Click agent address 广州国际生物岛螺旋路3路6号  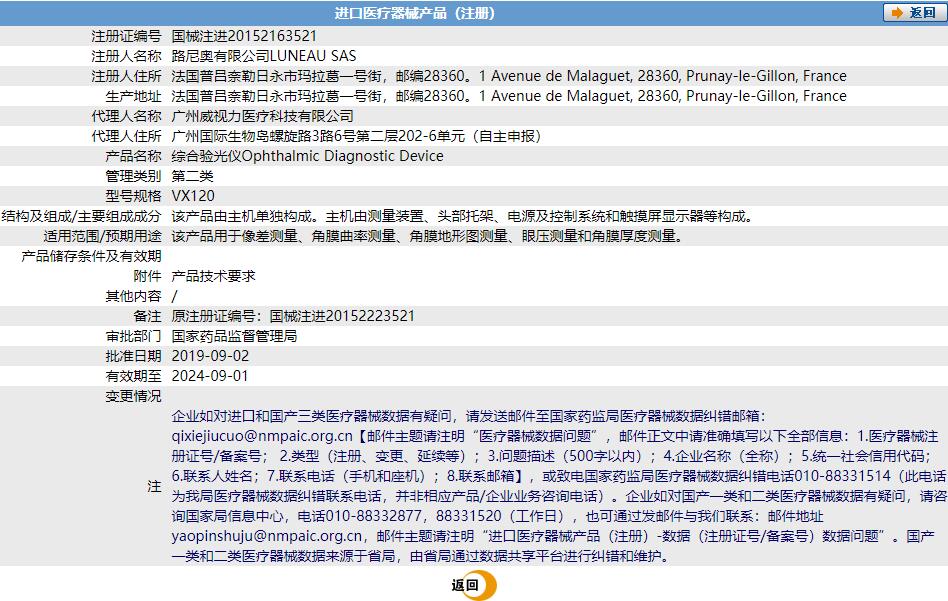tap(263, 135)
